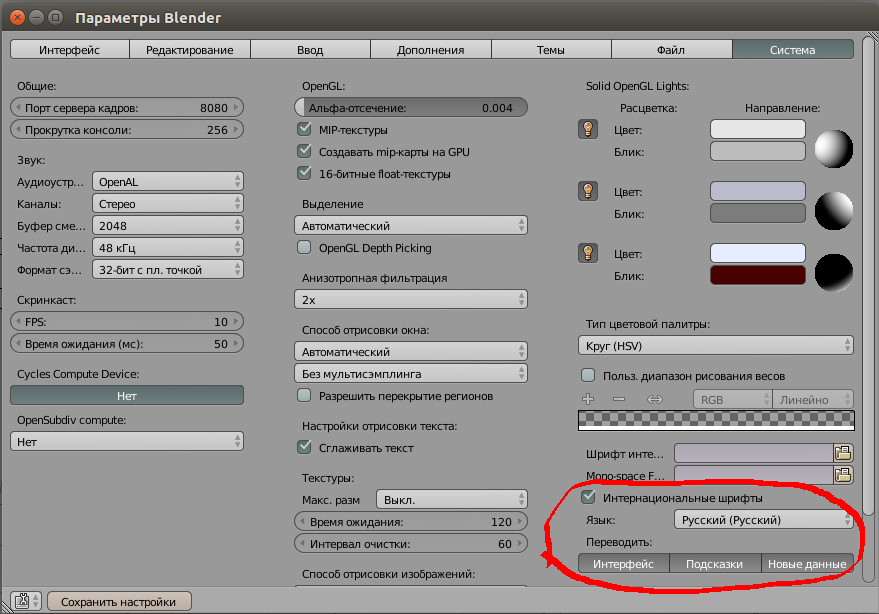Click second light Блик color swatch
Image resolution: width=879 pixels, height=614 pixels.
point(757,213)
